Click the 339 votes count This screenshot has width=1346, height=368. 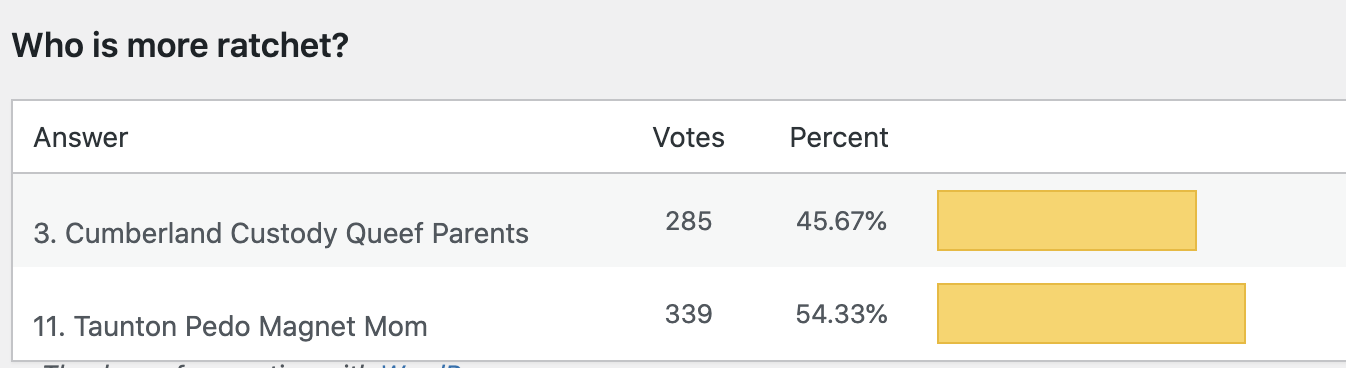pyautogui.click(x=688, y=314)
